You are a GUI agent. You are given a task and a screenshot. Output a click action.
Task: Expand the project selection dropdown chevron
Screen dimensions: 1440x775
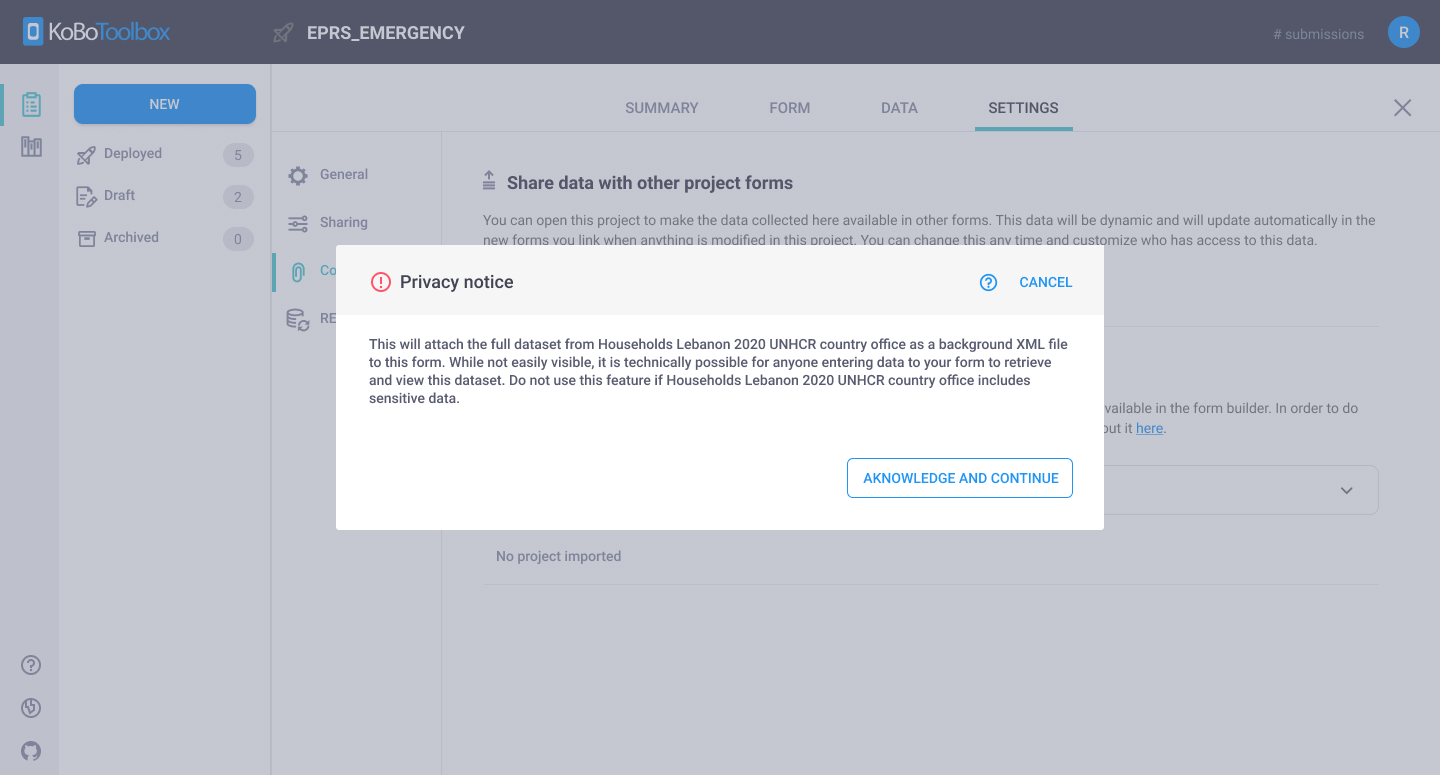click(1344, 490)
